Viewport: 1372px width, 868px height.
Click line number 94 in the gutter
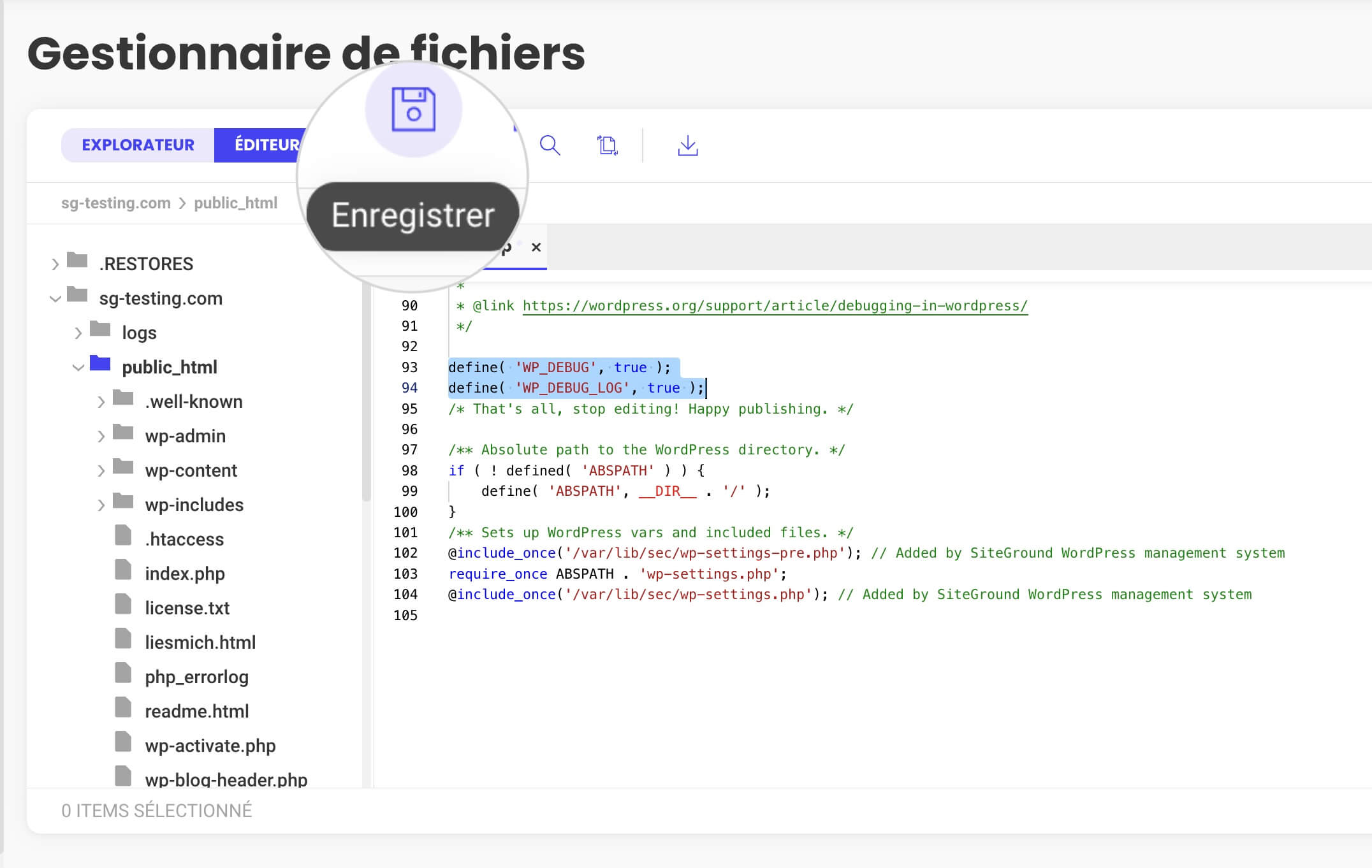click(409, 388)
